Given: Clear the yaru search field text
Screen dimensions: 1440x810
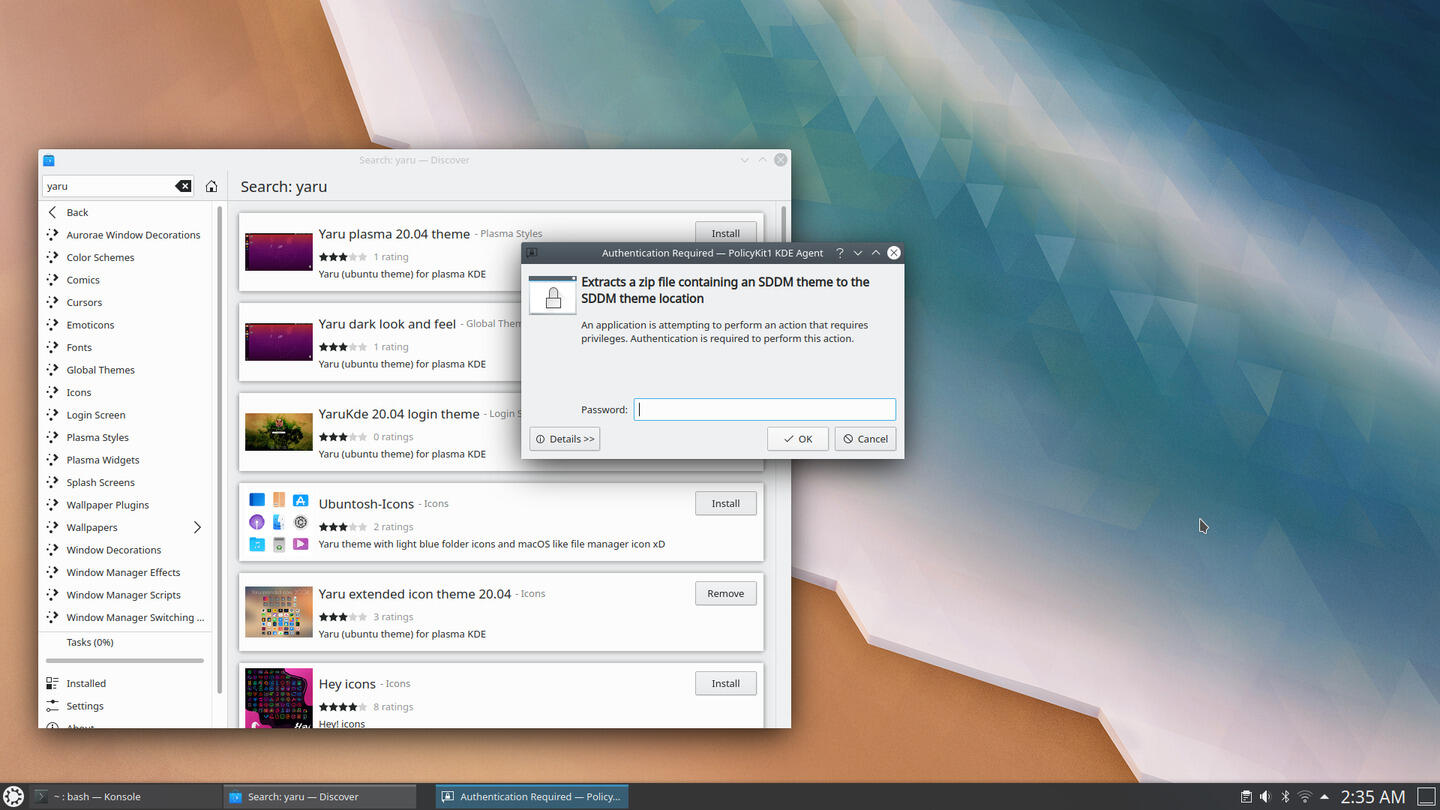Looking at the screenshot, I should pyautogui.click(x=183, y=186).
